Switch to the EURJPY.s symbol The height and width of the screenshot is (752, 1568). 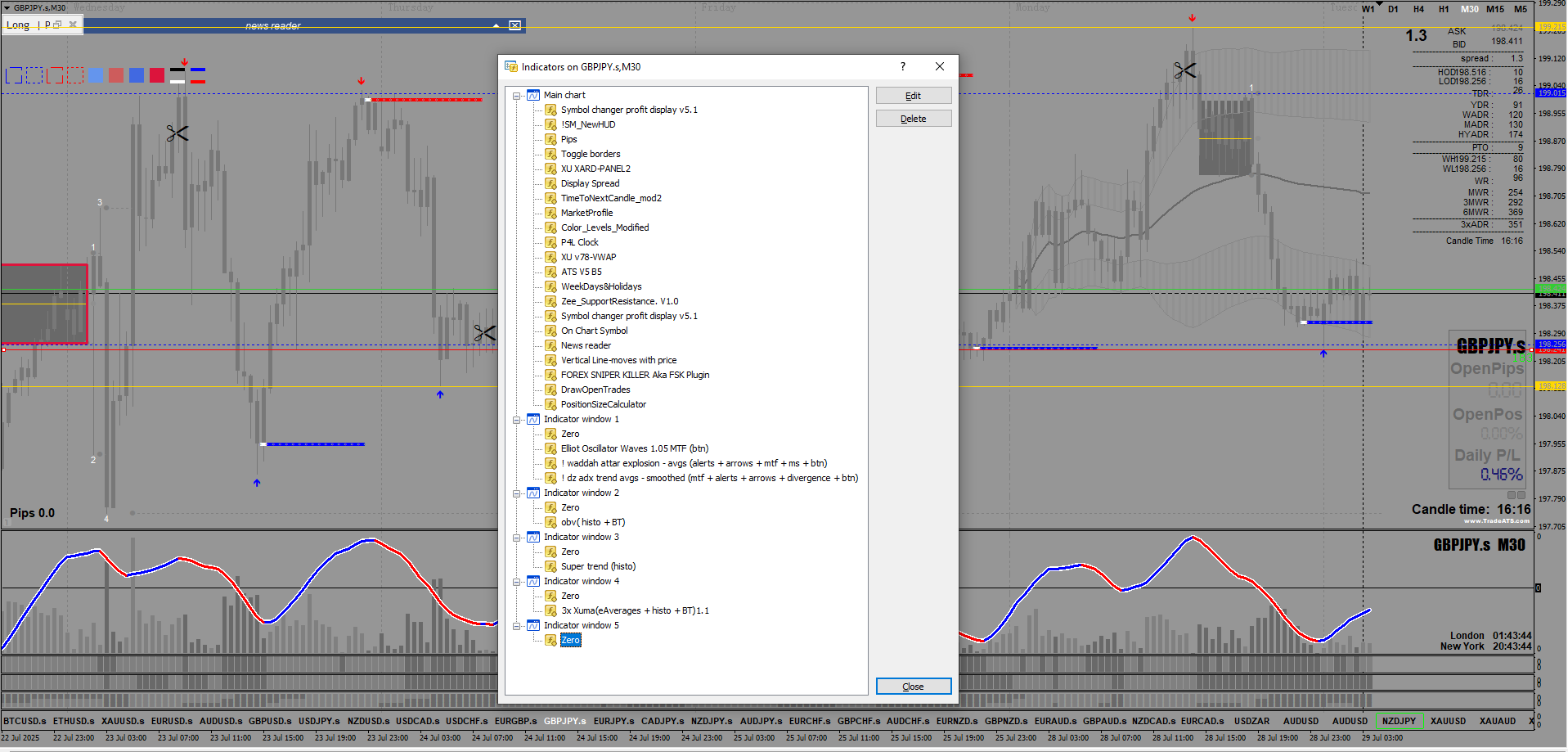click(x=613, y=721)
